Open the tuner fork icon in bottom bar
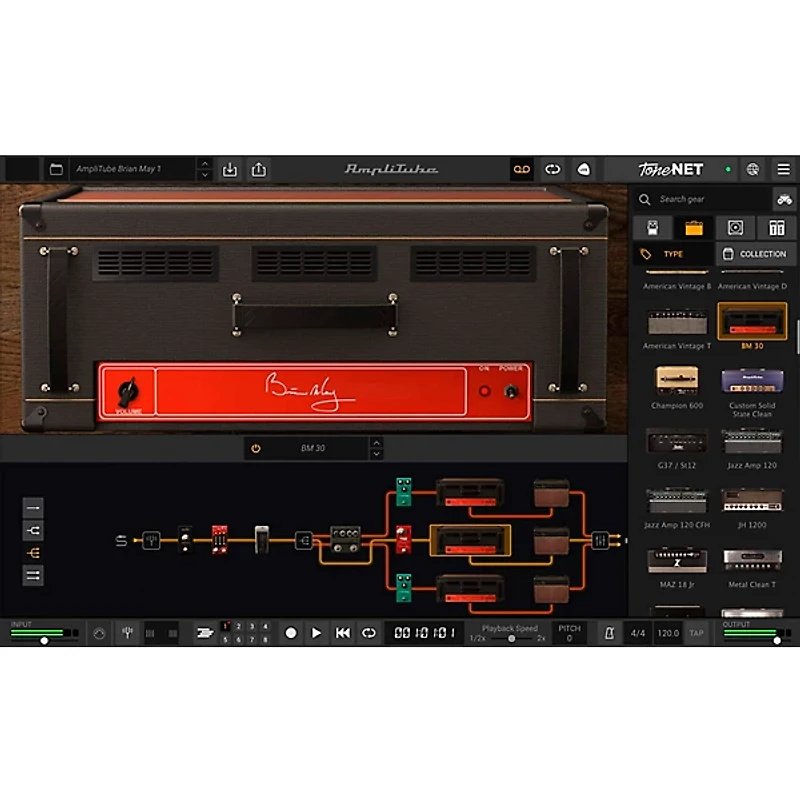 pyautogui.click(x=128, y=633)
